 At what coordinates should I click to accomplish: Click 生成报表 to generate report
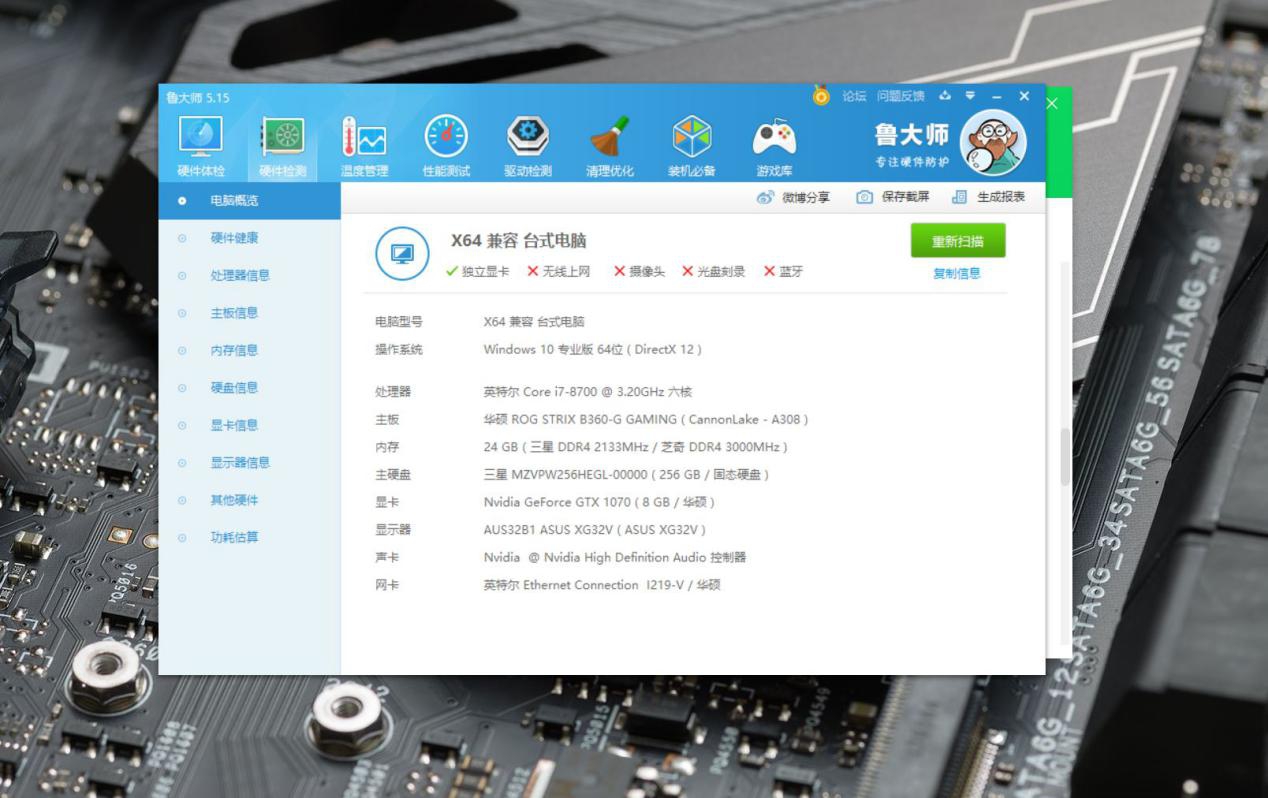point(989,197)
